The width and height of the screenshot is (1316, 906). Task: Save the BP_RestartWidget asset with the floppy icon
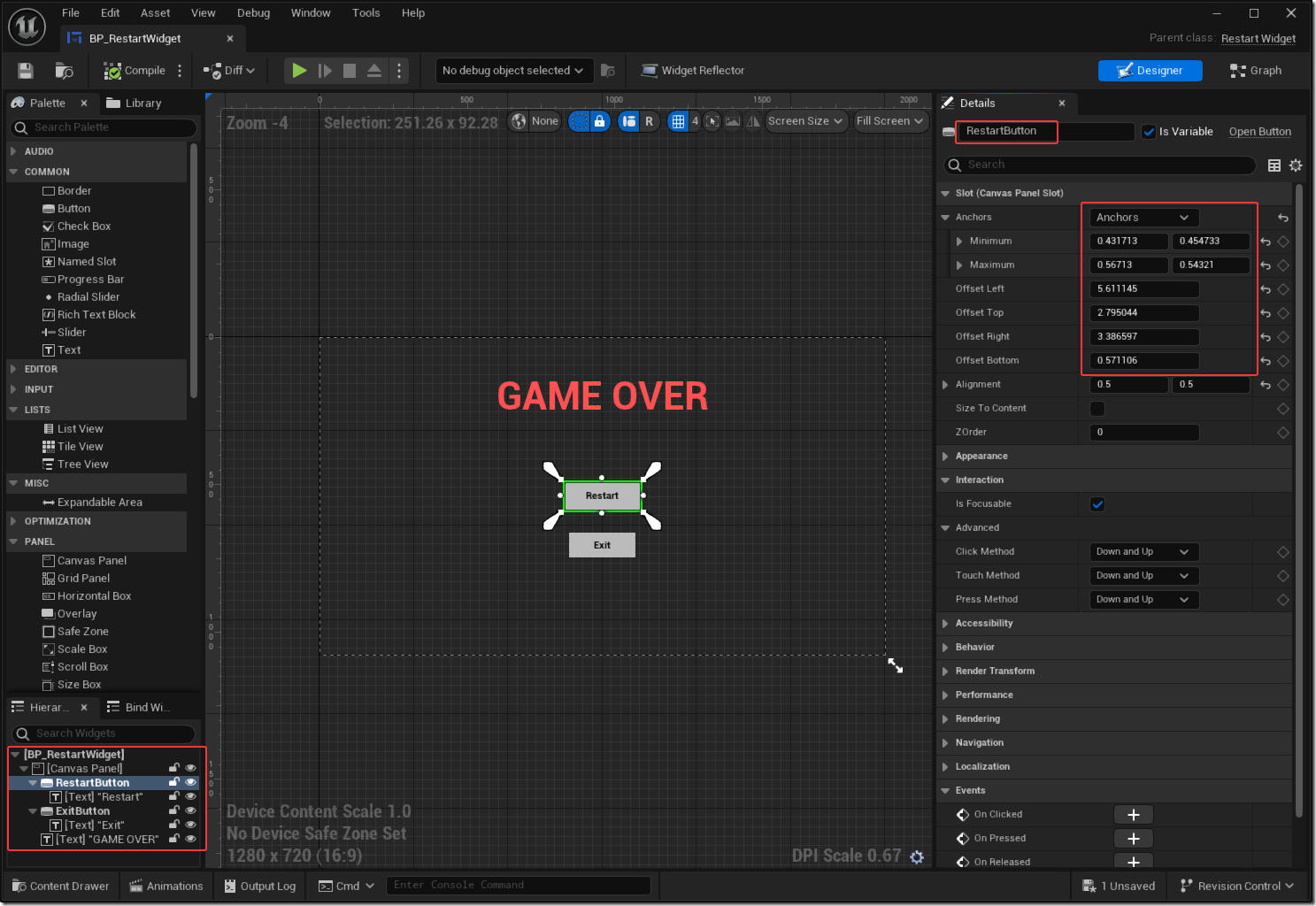[x=26, y=71]
